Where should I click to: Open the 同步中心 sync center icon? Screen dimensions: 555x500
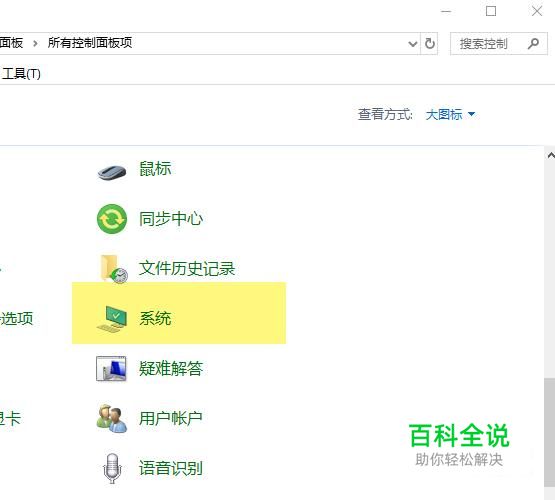(112, 219)
